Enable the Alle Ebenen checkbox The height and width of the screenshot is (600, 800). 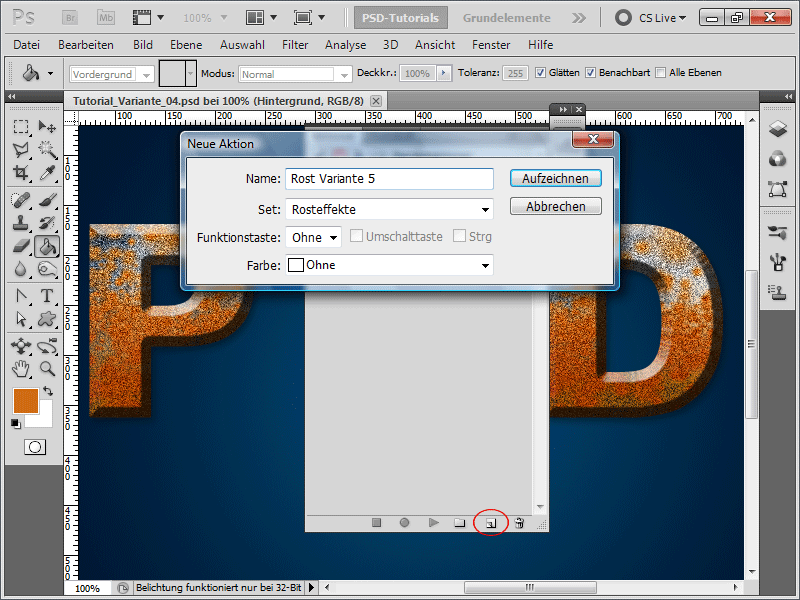pos(660,72)
